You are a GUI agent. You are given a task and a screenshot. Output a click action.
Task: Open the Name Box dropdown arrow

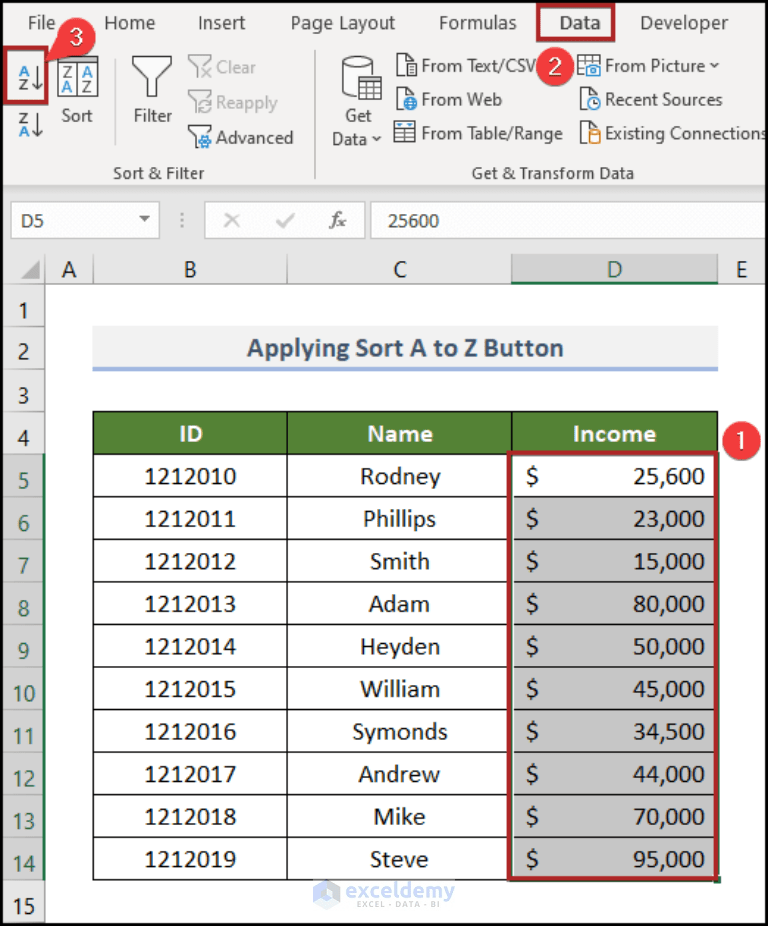click(x=144, y=220)
